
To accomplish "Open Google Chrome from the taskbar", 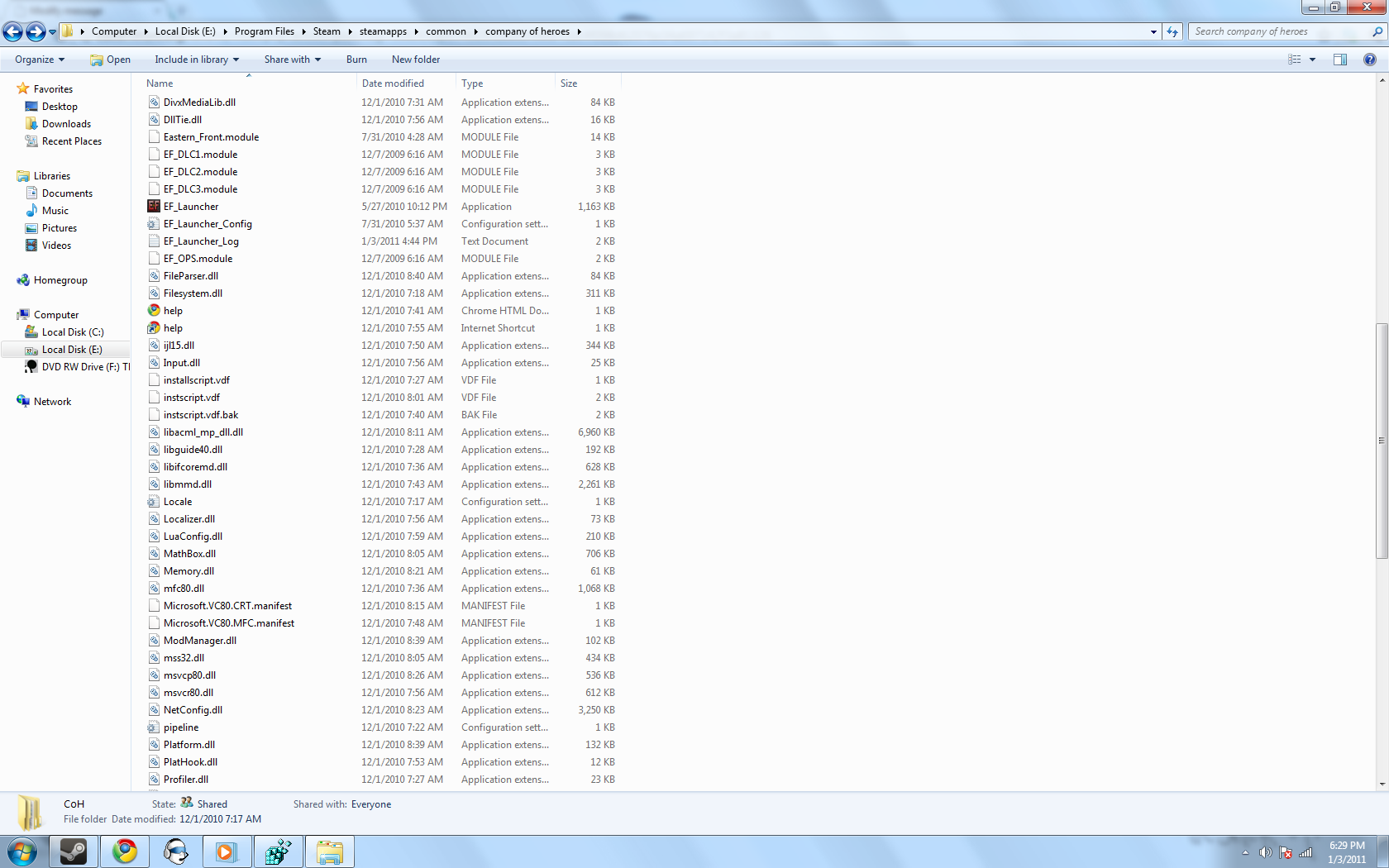I will click(x=125, y=851).
